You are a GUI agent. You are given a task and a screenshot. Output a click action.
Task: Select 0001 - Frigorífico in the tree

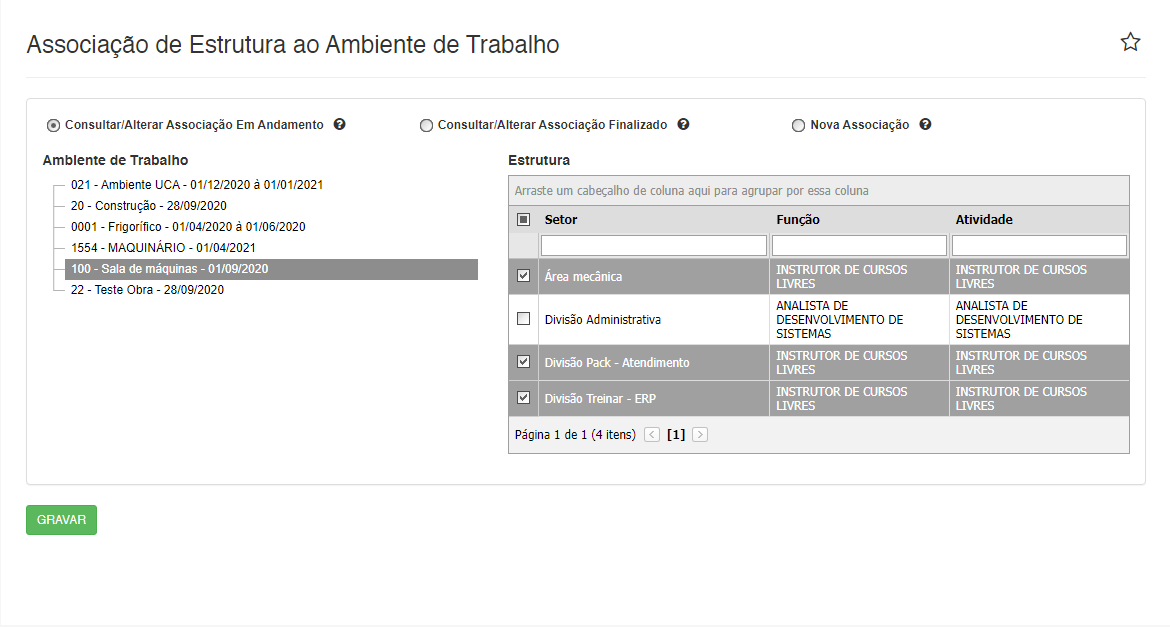click(187, 227)
